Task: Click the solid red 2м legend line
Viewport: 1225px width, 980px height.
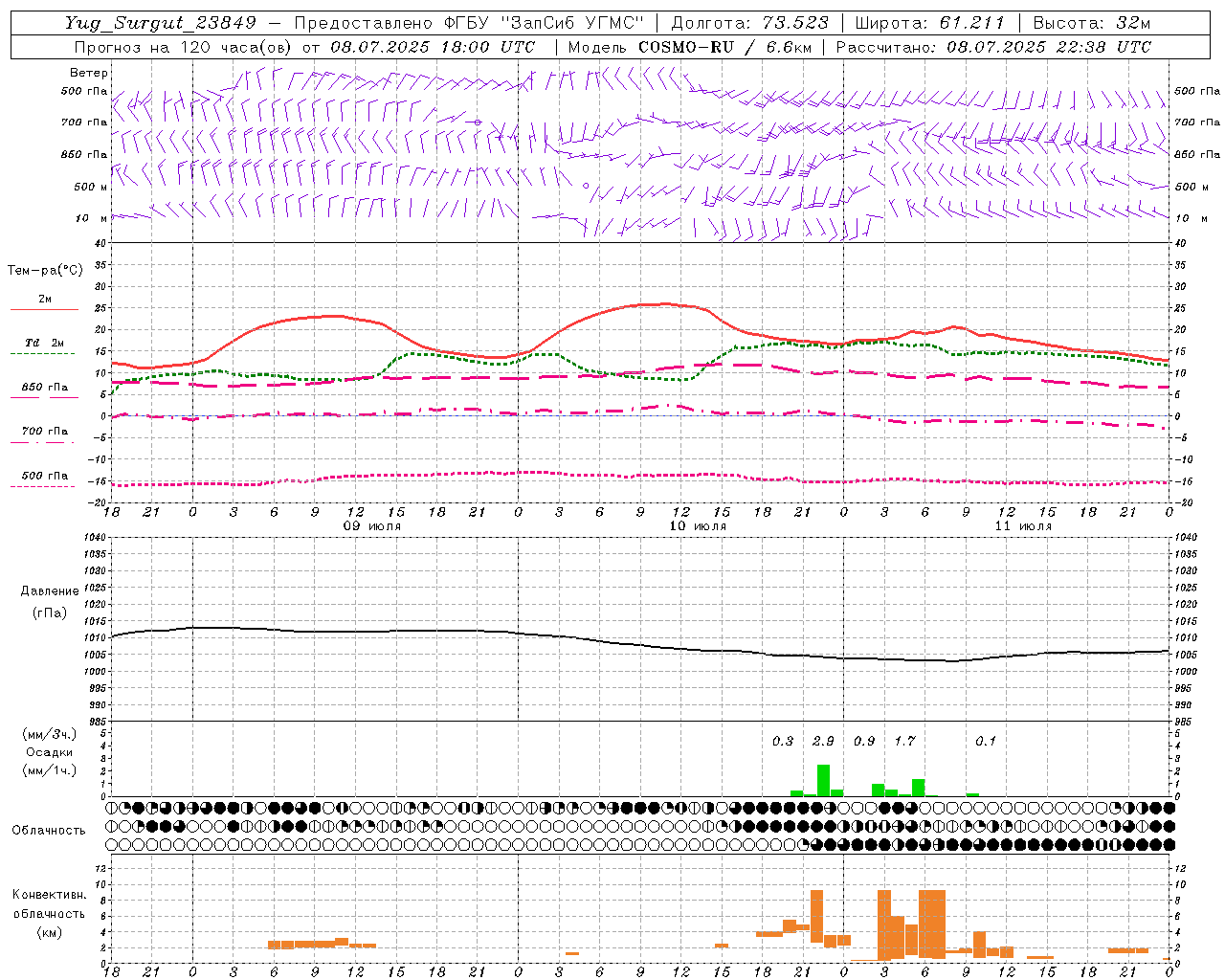Action: click(44, 309)
